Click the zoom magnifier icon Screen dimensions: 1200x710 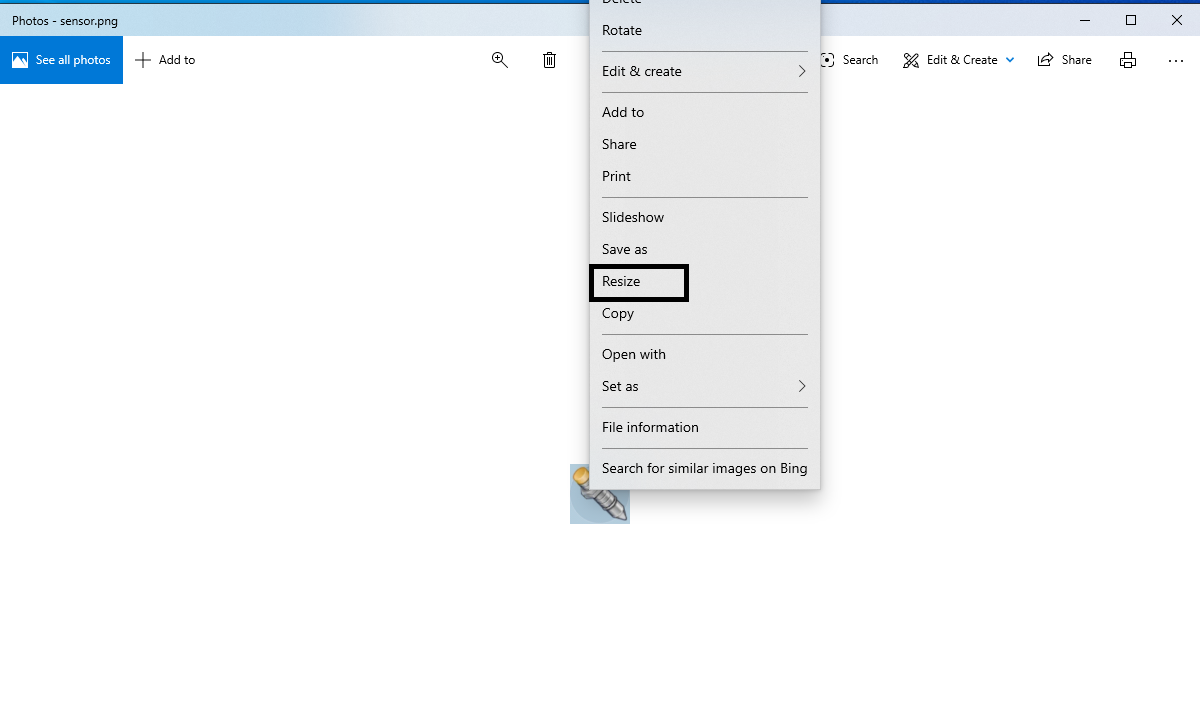click(500, 60)
